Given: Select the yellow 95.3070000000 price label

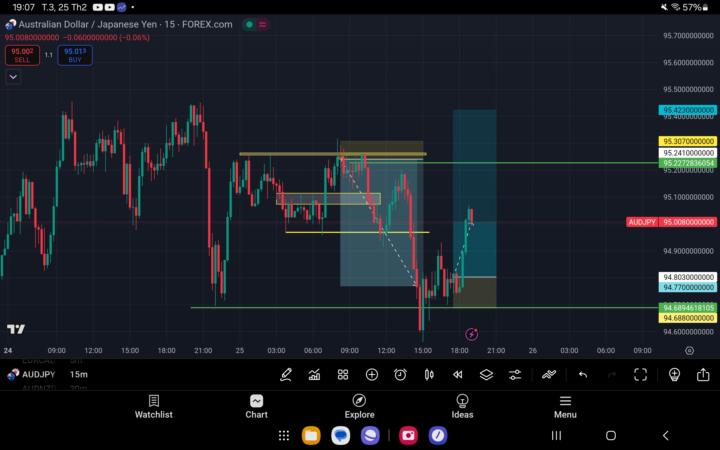Looking at the screenshot, I should (x=687, y=141).
